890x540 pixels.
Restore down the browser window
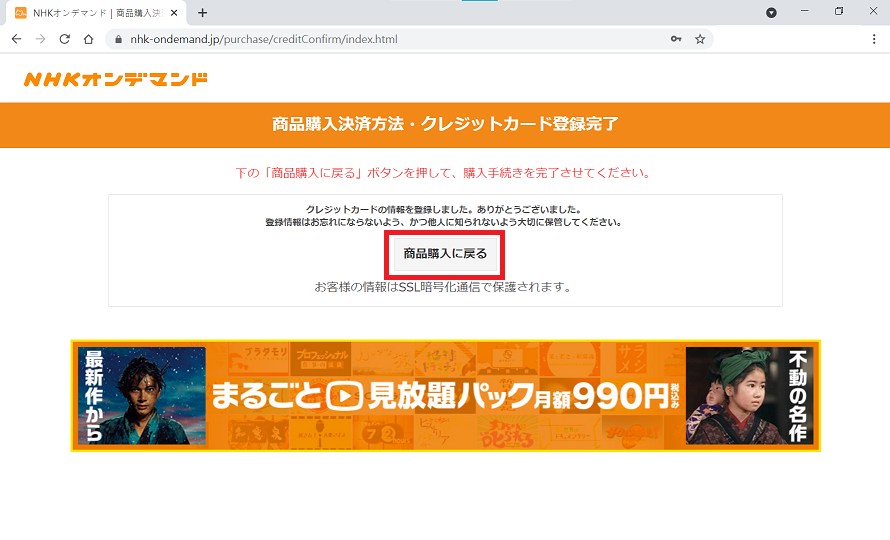pos(839,11)
